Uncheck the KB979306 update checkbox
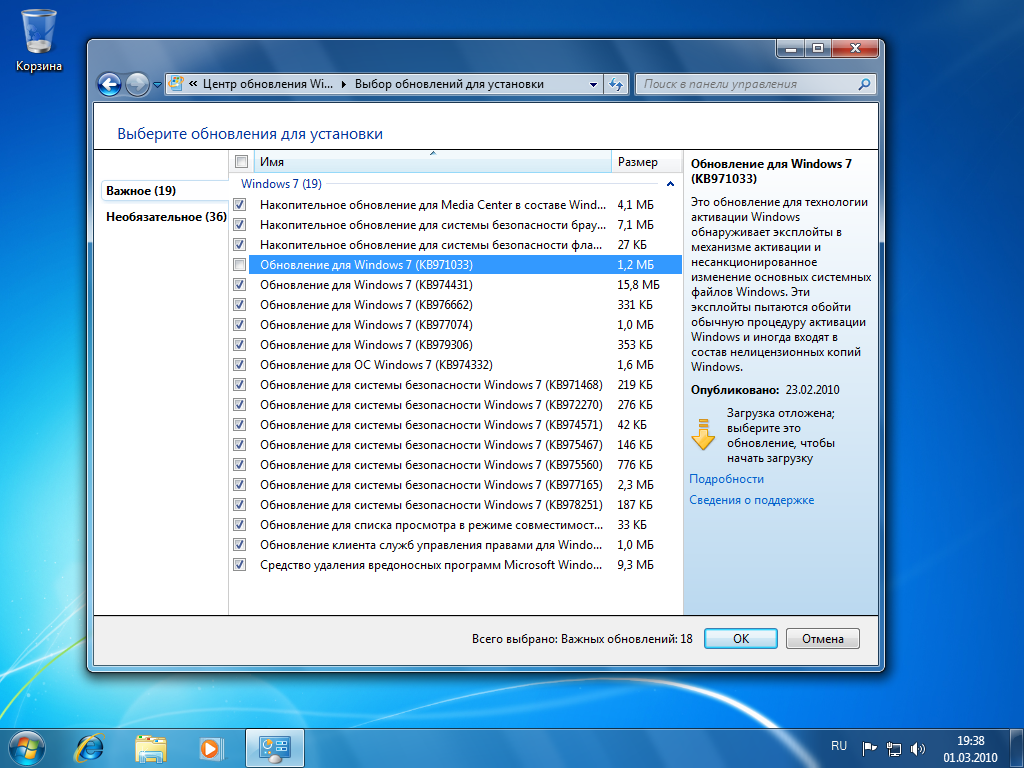1024x768 pixels. point(240,345)
